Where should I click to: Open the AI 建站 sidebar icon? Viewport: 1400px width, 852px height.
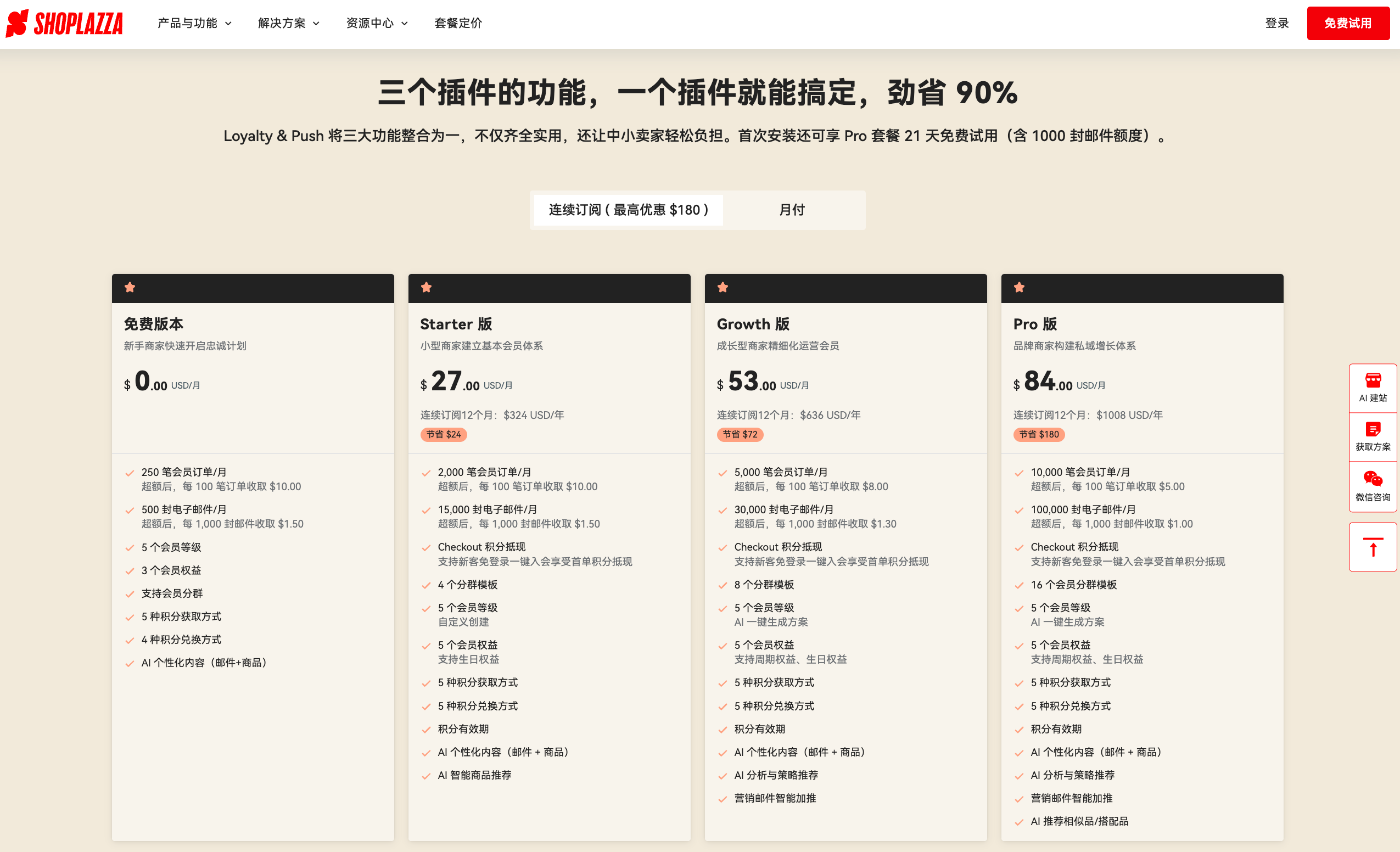pos(1373,388)
